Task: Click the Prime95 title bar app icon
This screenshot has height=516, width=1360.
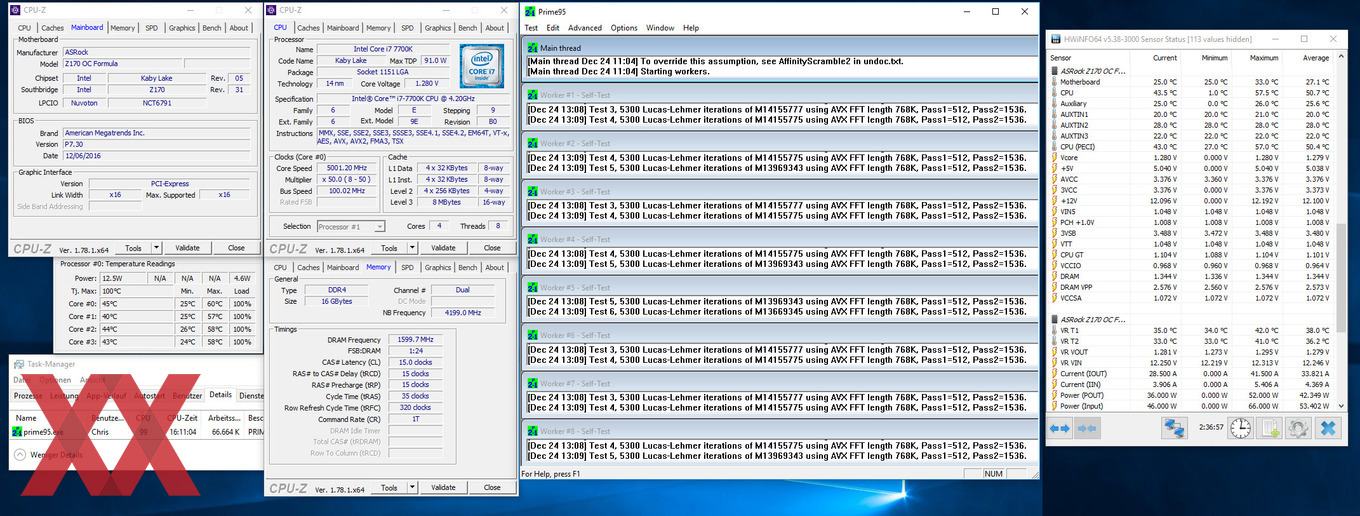Action: (x=530, y=11)
